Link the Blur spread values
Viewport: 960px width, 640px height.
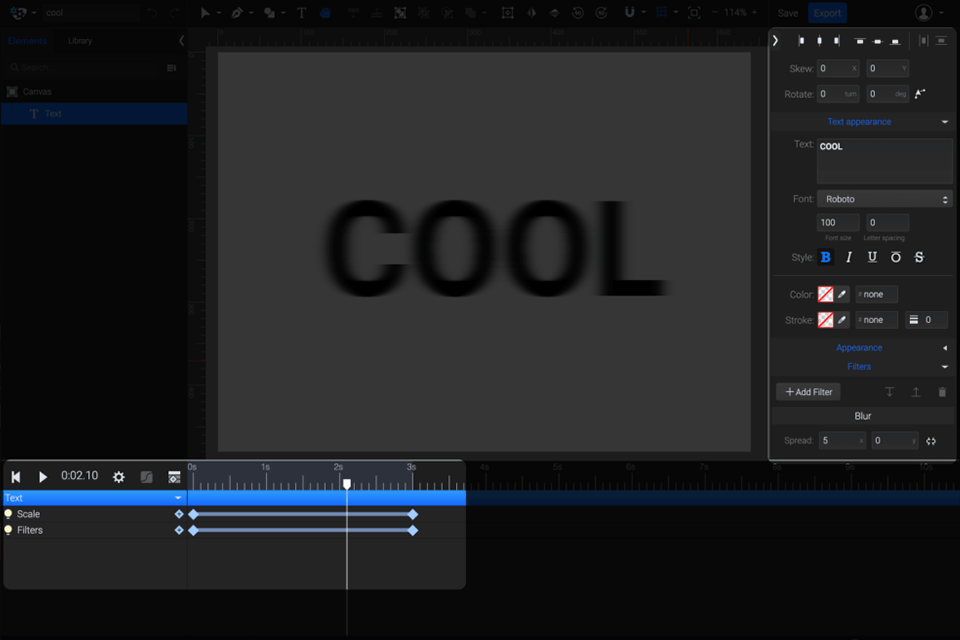click(931, 441)
